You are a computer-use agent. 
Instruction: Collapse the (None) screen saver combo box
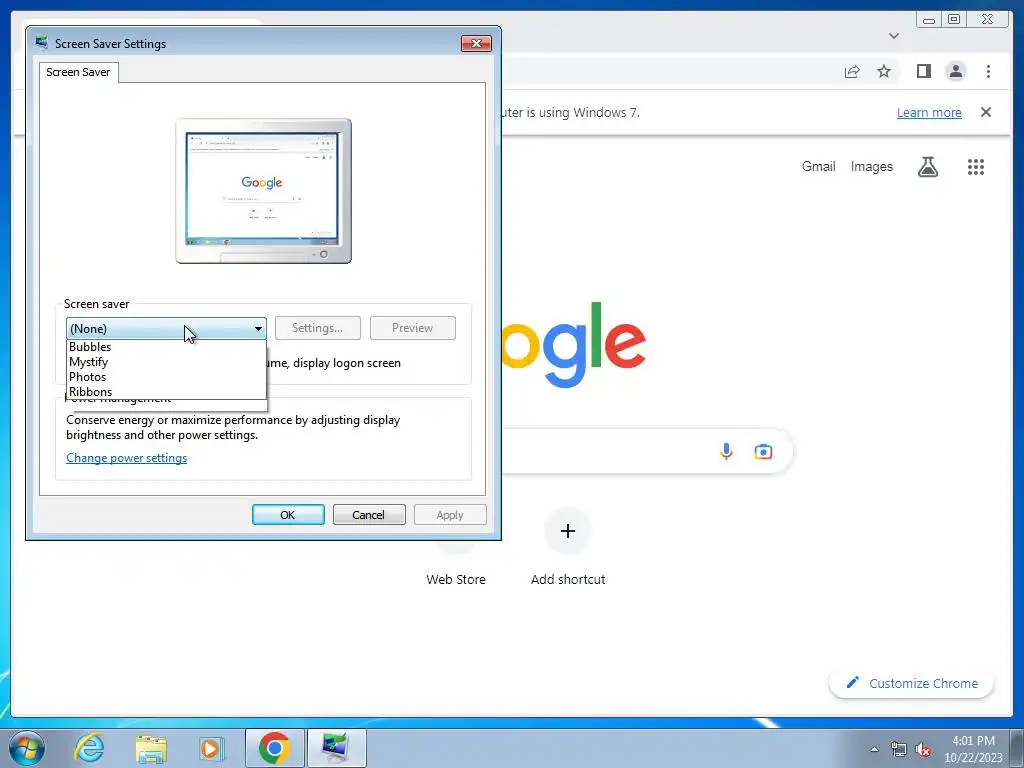[x=166, y=328]
